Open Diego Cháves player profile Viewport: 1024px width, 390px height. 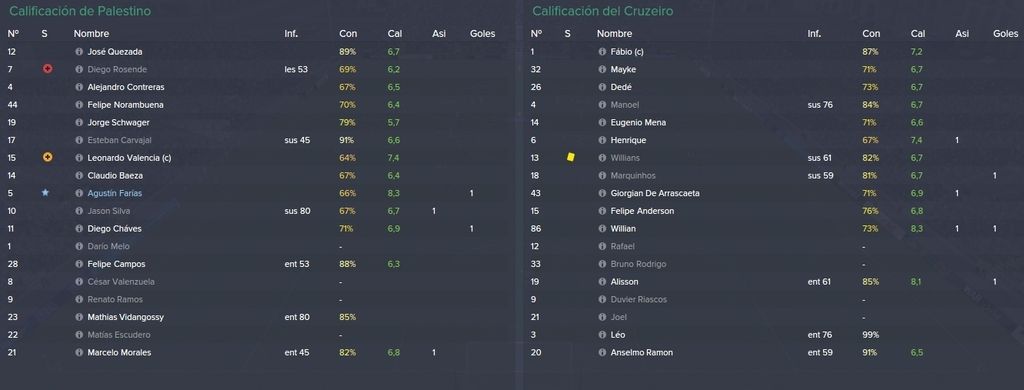pos(114,229)
